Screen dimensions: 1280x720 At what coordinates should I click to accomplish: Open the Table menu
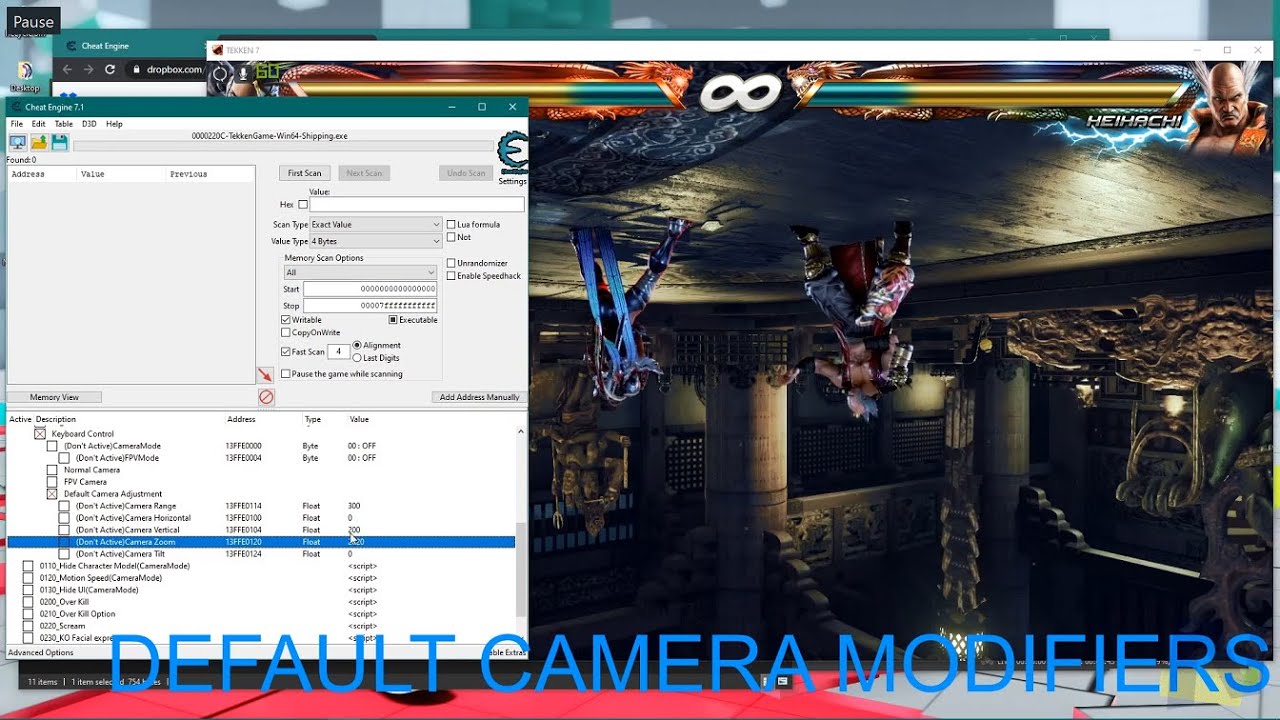click(x=63, y=124)
